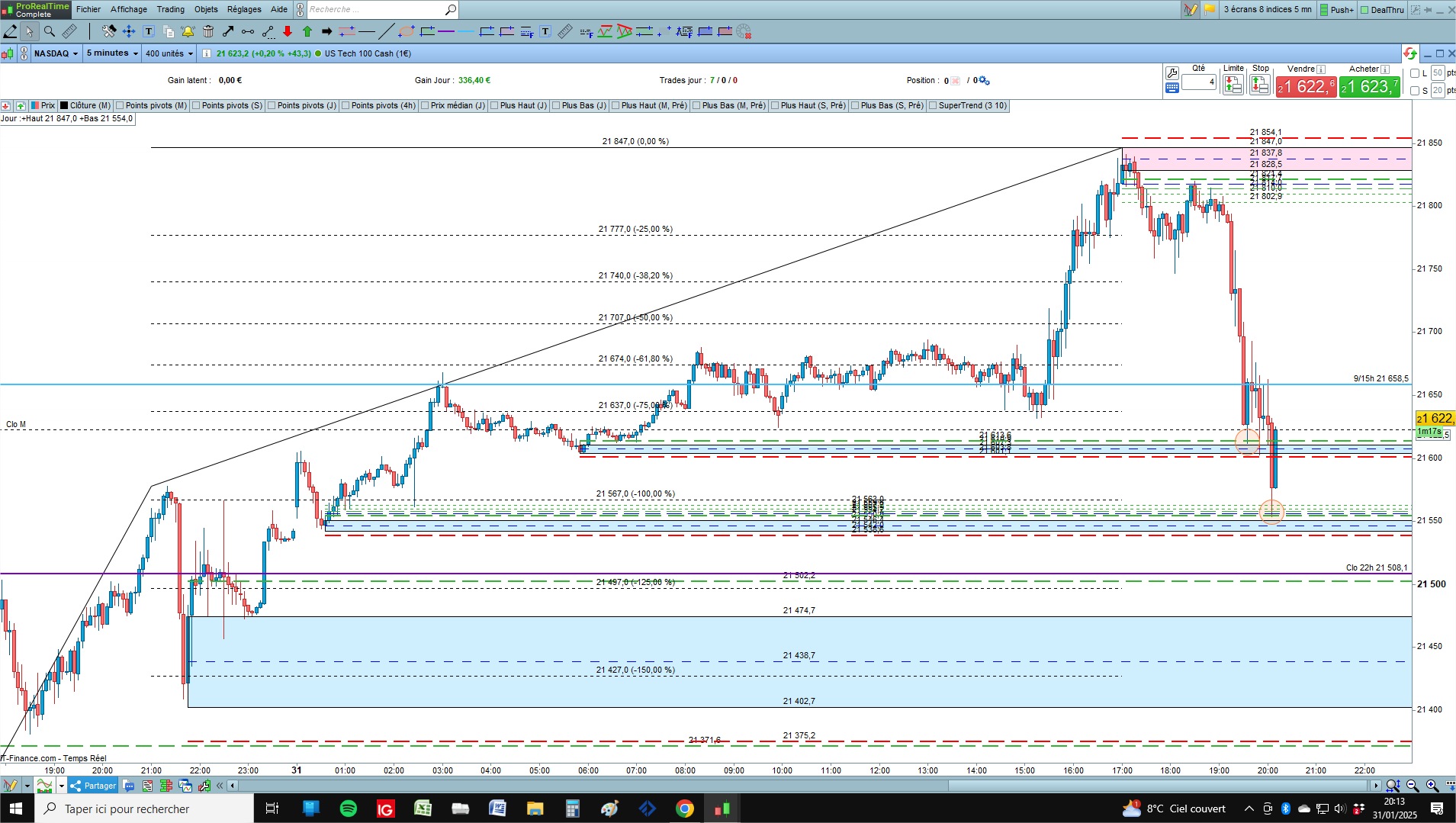
Task: Collapse bottom toolbar with double chevron
Action: pyautogui.click(x=220, y=786)
